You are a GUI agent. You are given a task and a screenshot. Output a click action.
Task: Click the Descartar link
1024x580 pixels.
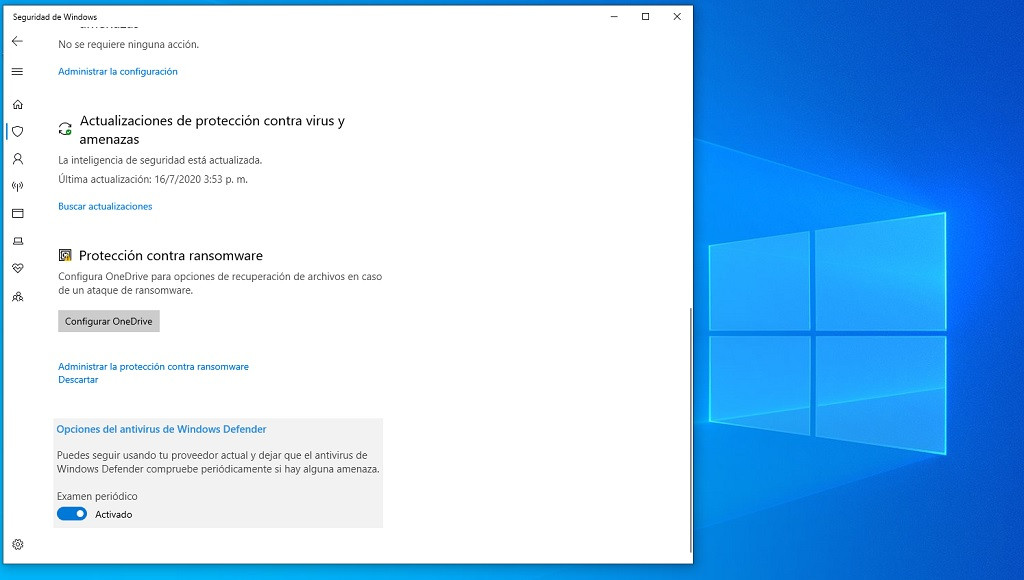(x=78, y=379)
